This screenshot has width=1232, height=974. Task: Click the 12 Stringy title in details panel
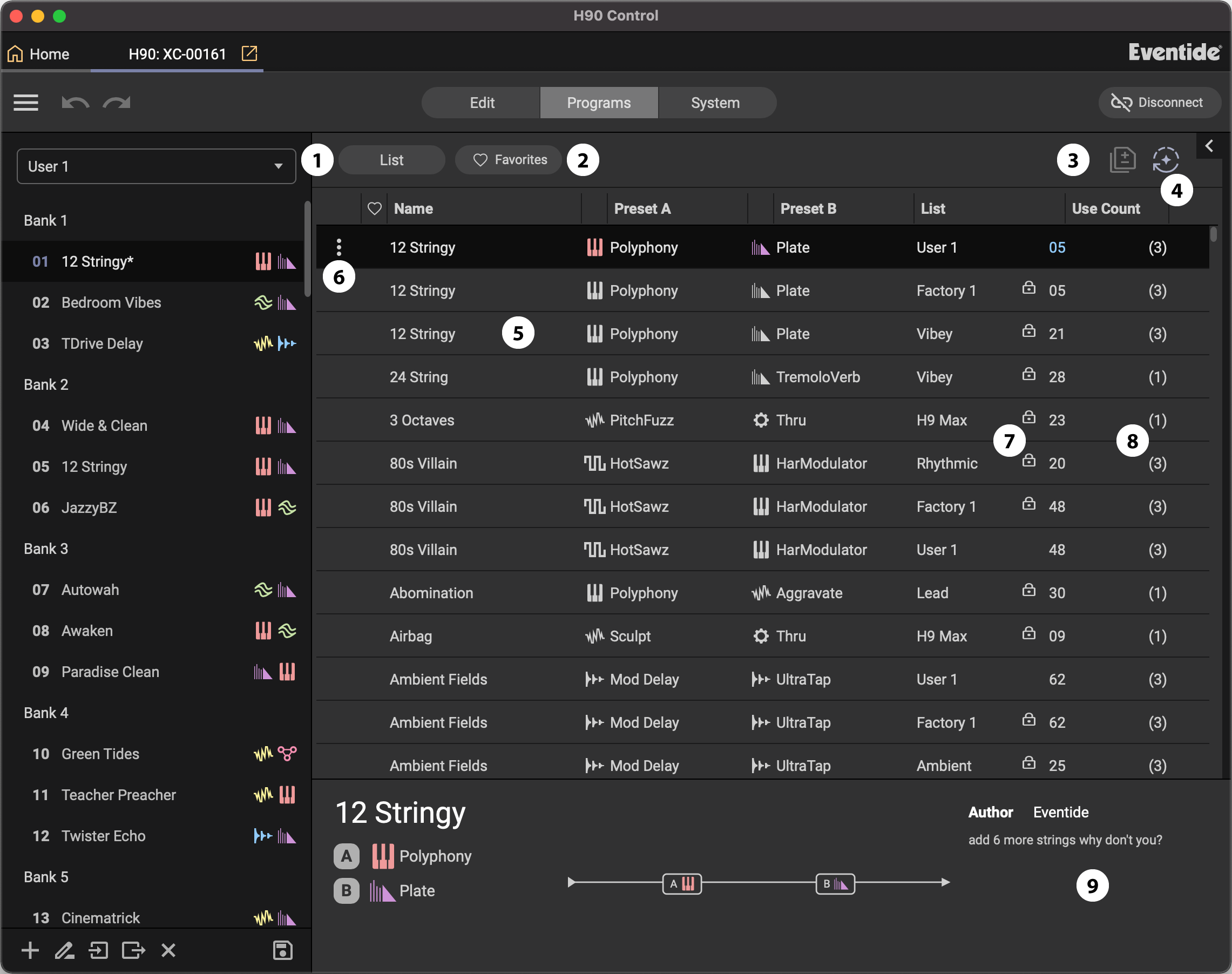pos(400,813)
